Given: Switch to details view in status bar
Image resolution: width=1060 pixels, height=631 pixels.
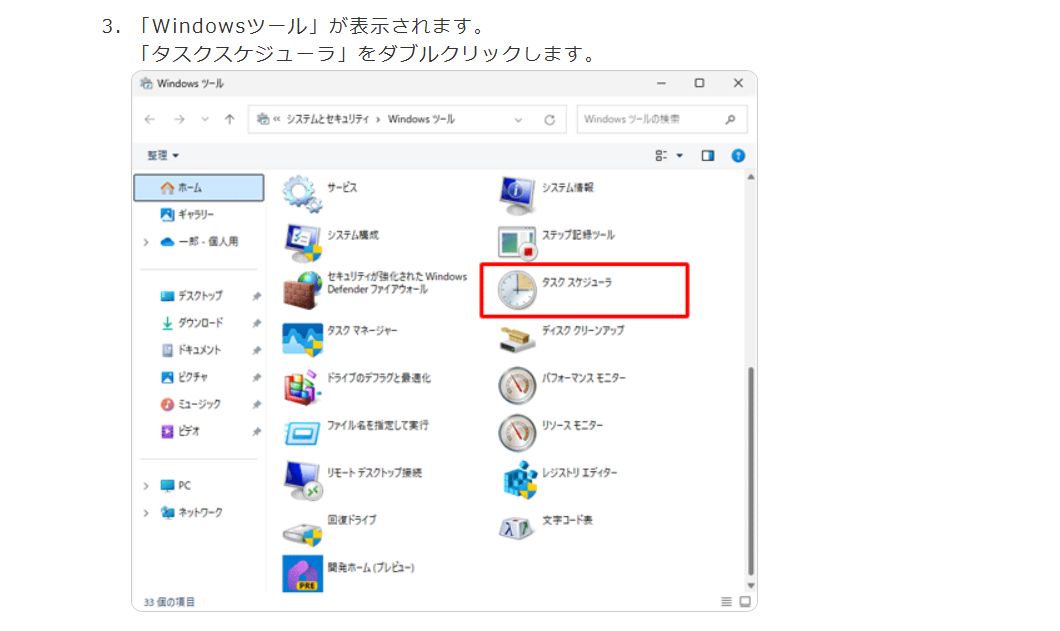Looking at the screenshot, I should 727,601.
